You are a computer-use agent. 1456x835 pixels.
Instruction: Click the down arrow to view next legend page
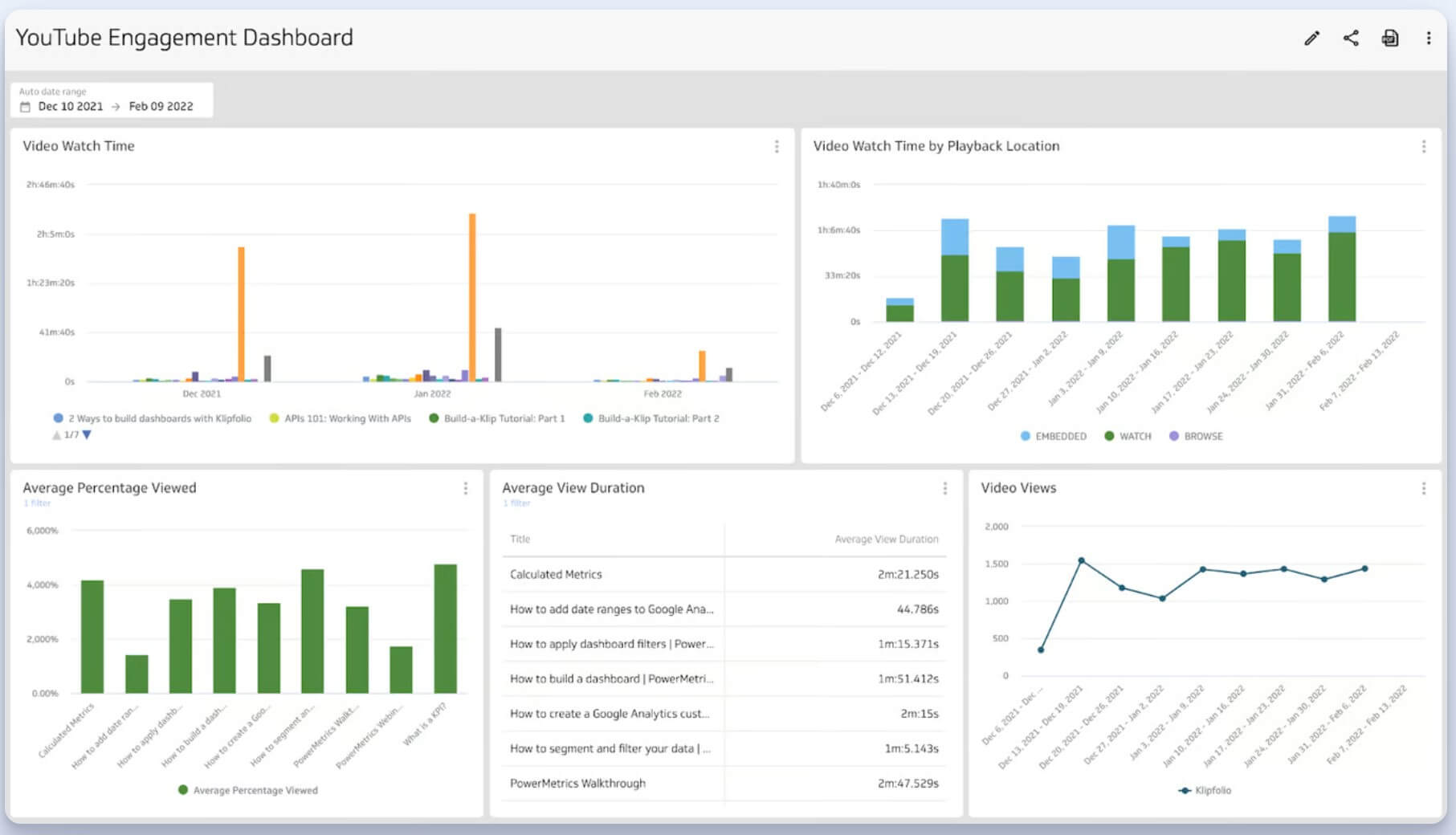pos(86,434)
